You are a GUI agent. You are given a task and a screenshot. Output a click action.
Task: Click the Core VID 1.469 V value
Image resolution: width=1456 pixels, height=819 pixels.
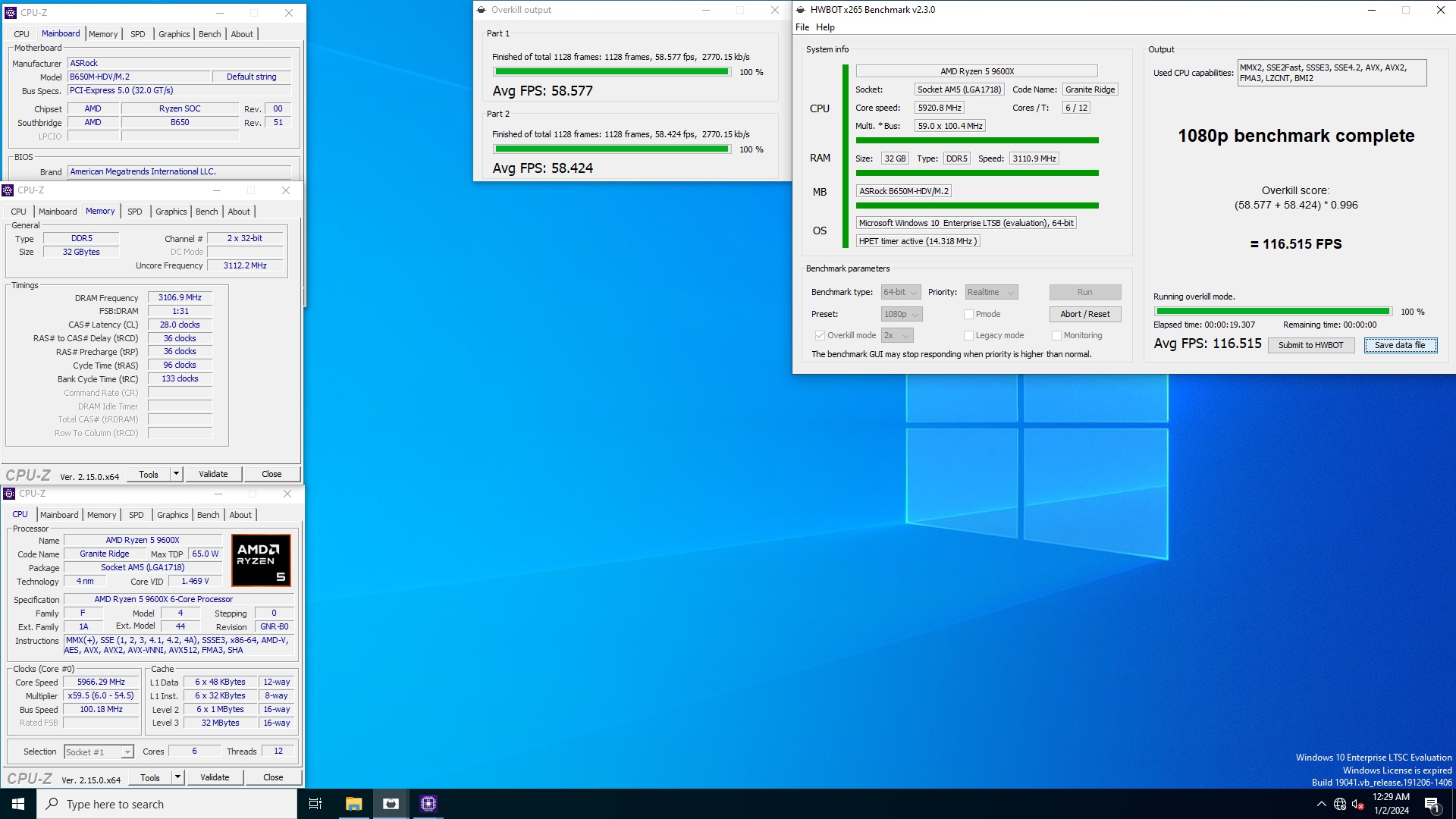[195, 582]
